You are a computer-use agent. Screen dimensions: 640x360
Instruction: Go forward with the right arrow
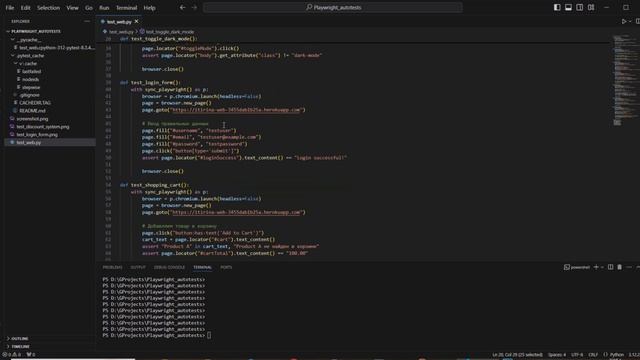(194, 7)
